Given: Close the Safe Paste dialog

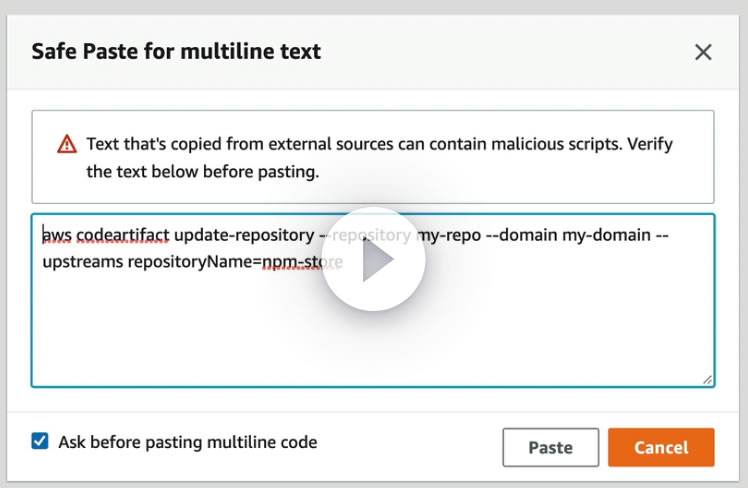Looking at the screenshot, I should pos(703,52).
